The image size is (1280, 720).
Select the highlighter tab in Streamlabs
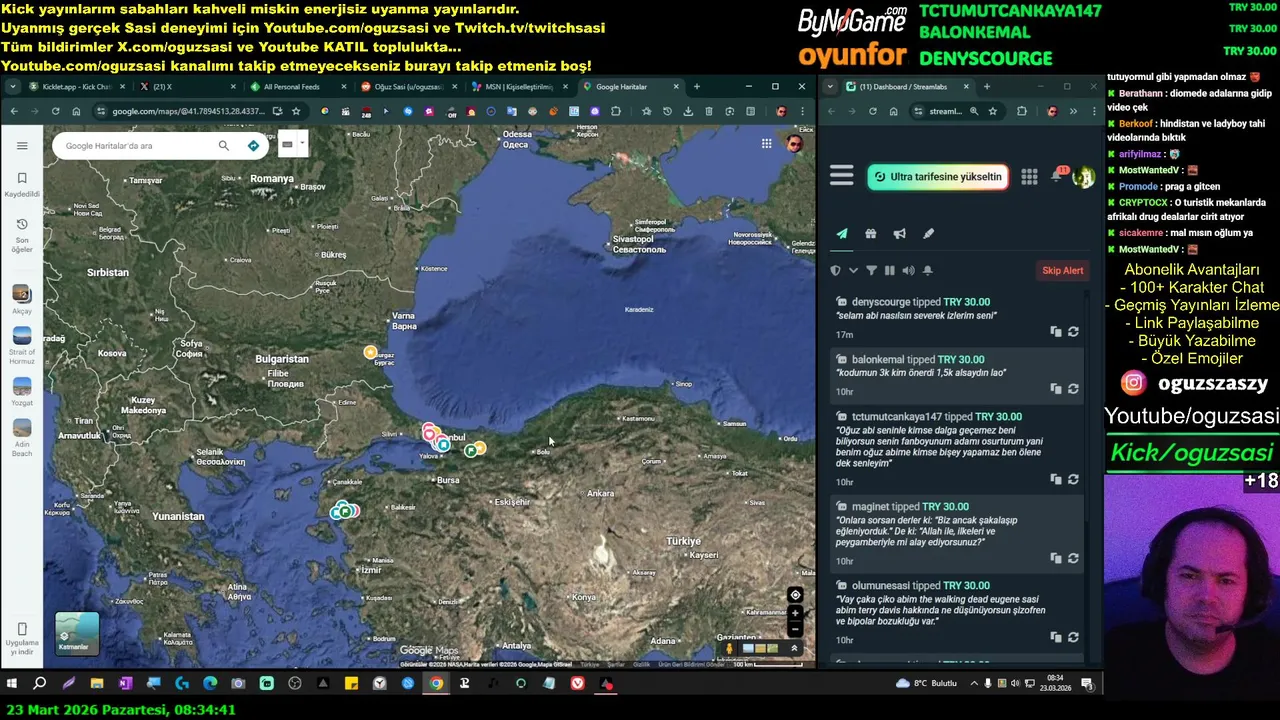(929, 234)
